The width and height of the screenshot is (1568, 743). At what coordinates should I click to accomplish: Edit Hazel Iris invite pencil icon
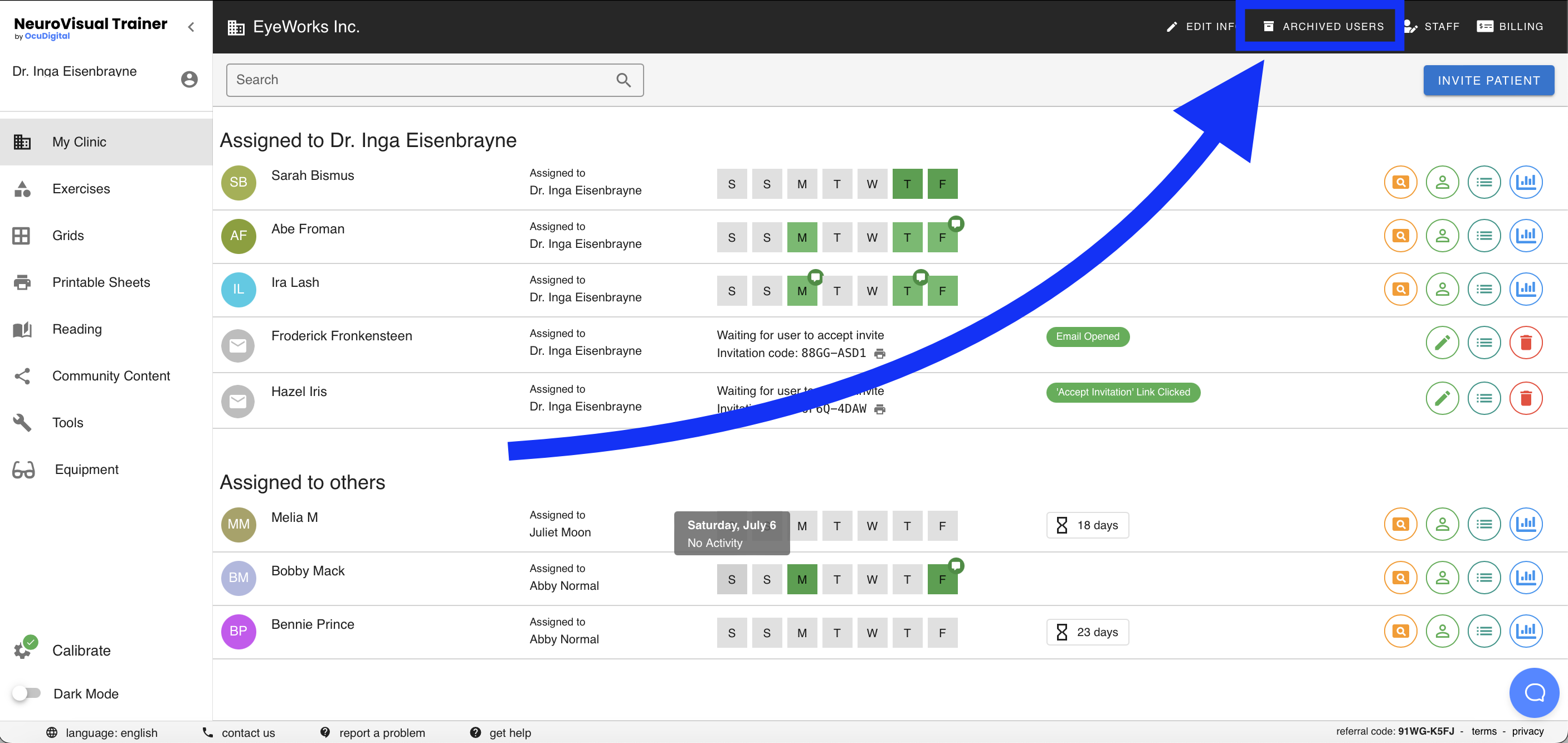(x=1442, y=399)
